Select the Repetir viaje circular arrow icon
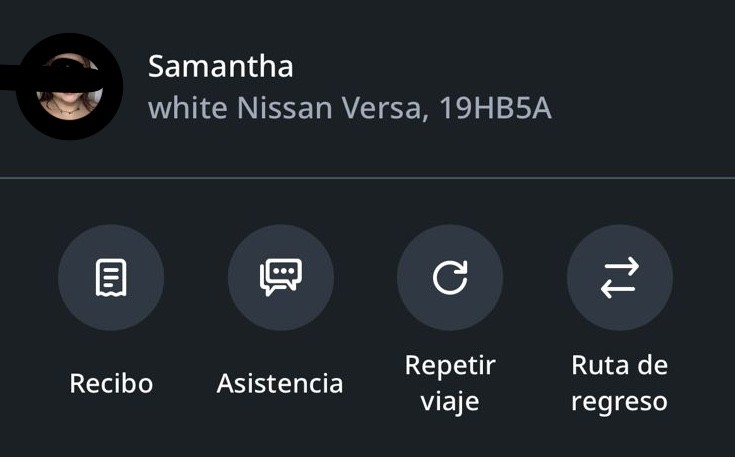 [x=450, y=277]
